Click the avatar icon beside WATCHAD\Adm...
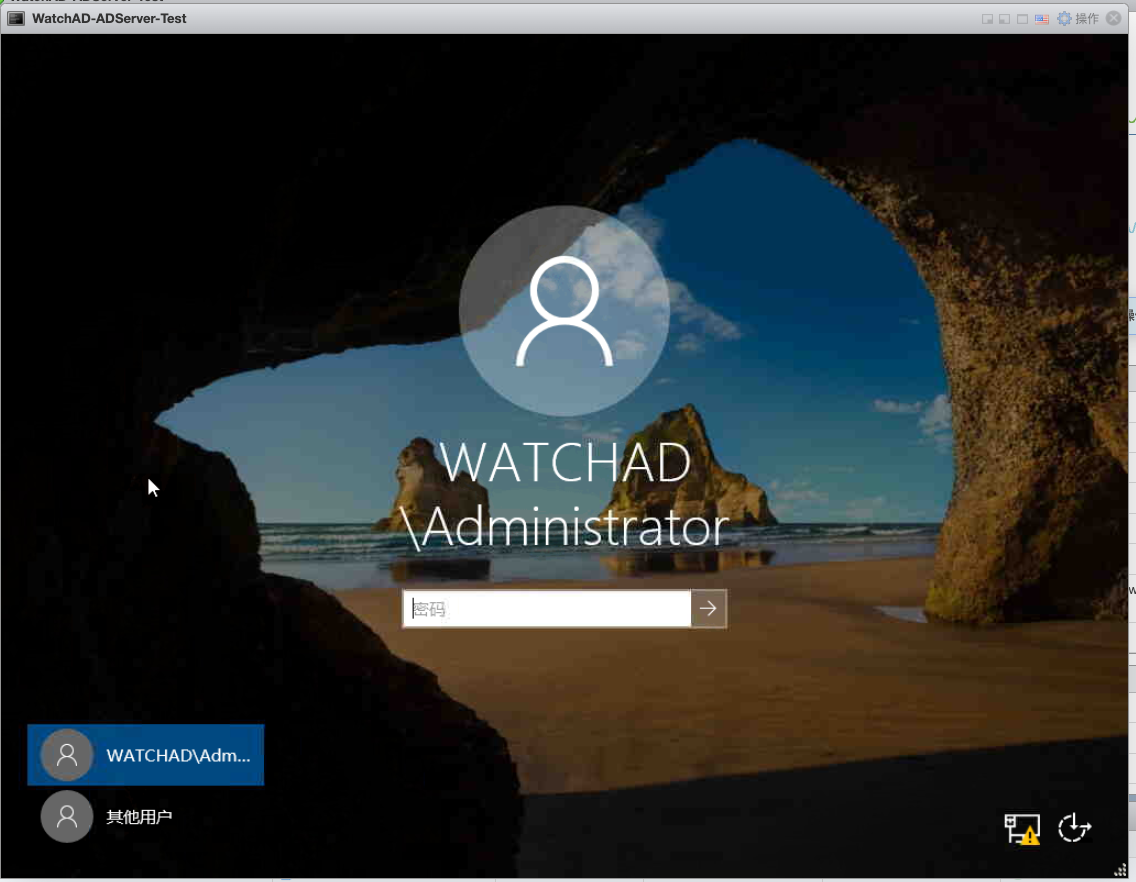This screenshot has width=1136, height=882. click(67, 755)
